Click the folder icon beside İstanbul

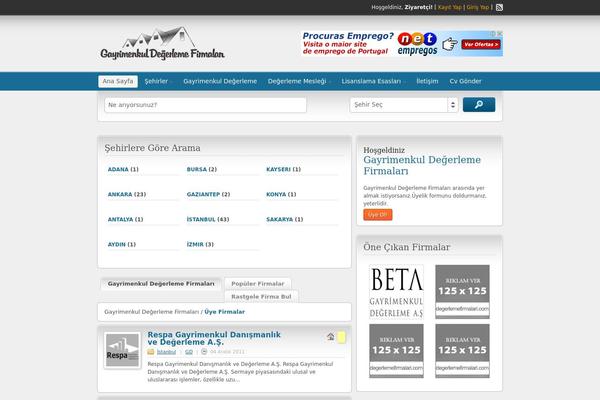tap(151, 351)
